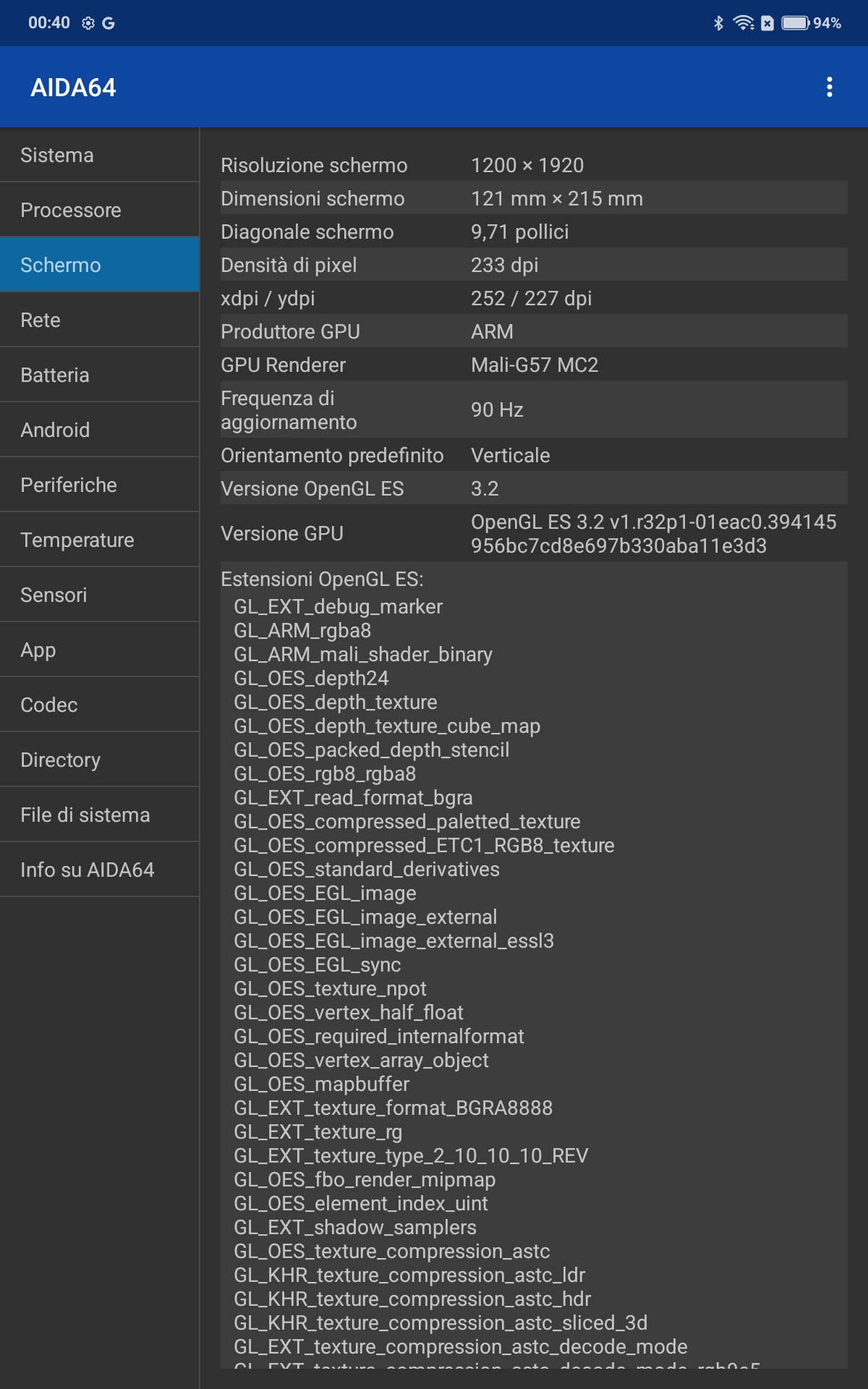The image size is (868, 1389).
Task: Tap the GL_EXT_shadow_samplers line
Action: (355, 1227)
